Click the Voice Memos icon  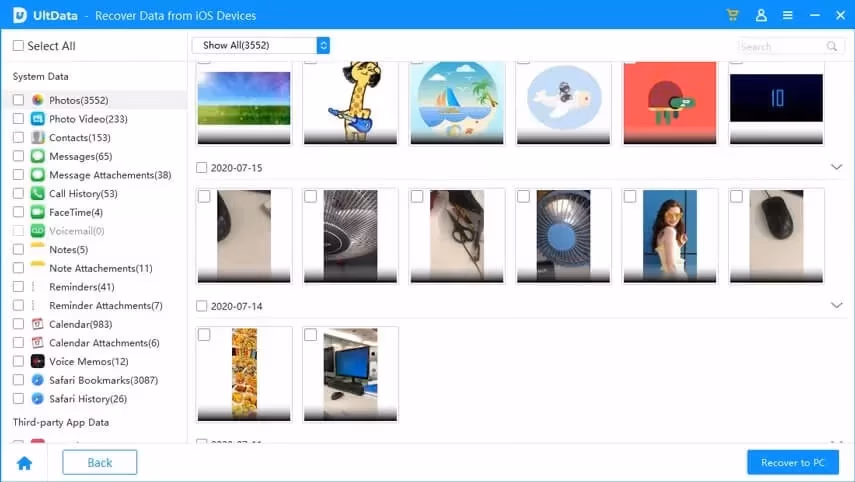coord(38,361)
